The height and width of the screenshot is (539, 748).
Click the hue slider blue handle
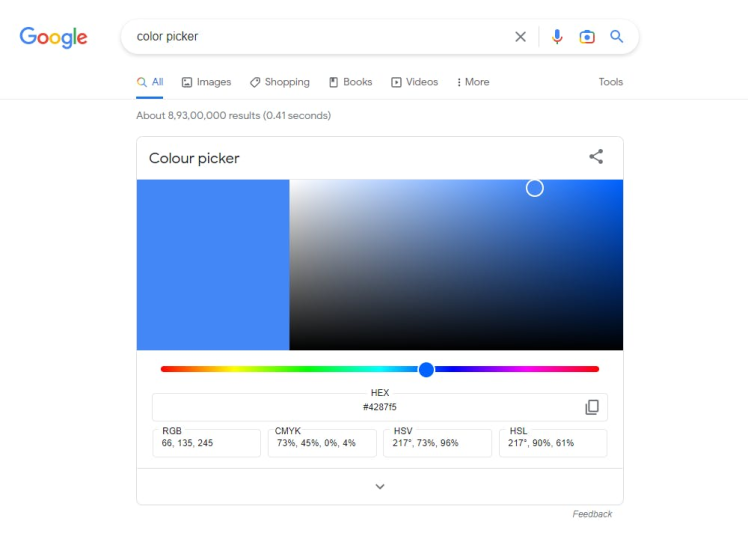click(x=426, y=369)
